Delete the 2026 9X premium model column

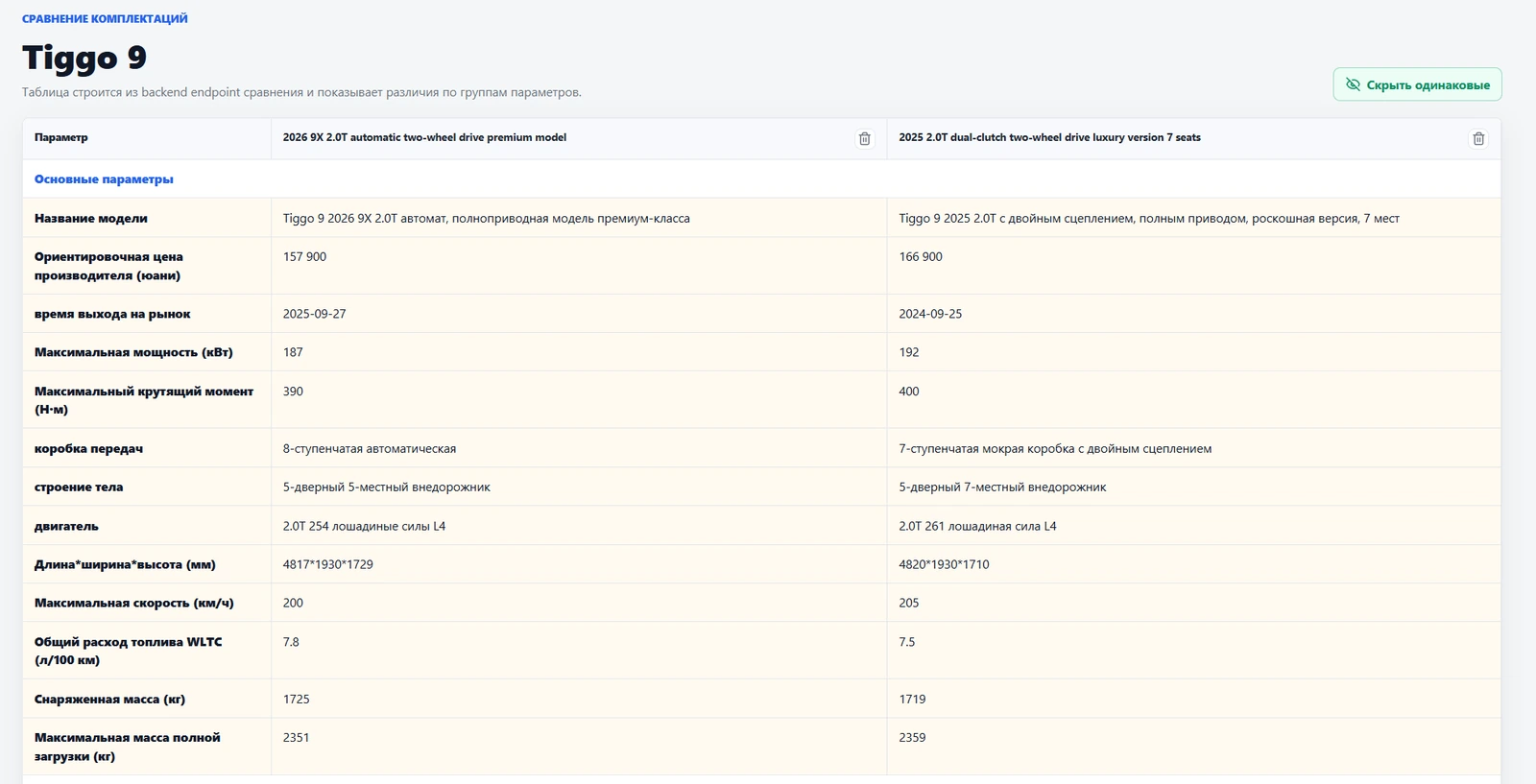point(864,139)
